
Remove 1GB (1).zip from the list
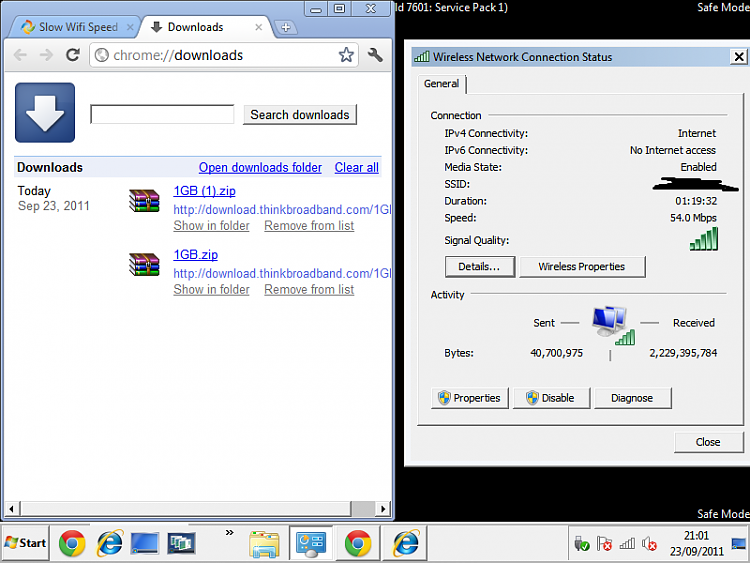coord(309,225)
